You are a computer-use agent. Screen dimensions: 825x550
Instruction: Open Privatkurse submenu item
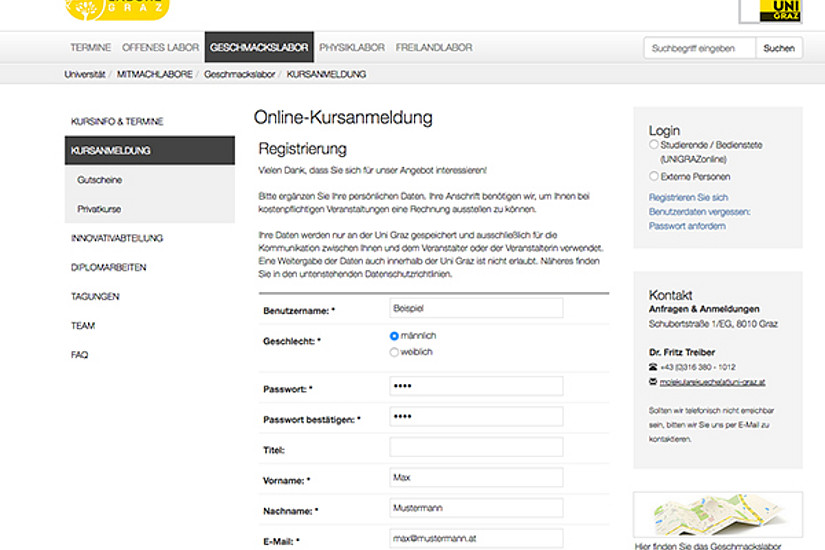point(99,209)
